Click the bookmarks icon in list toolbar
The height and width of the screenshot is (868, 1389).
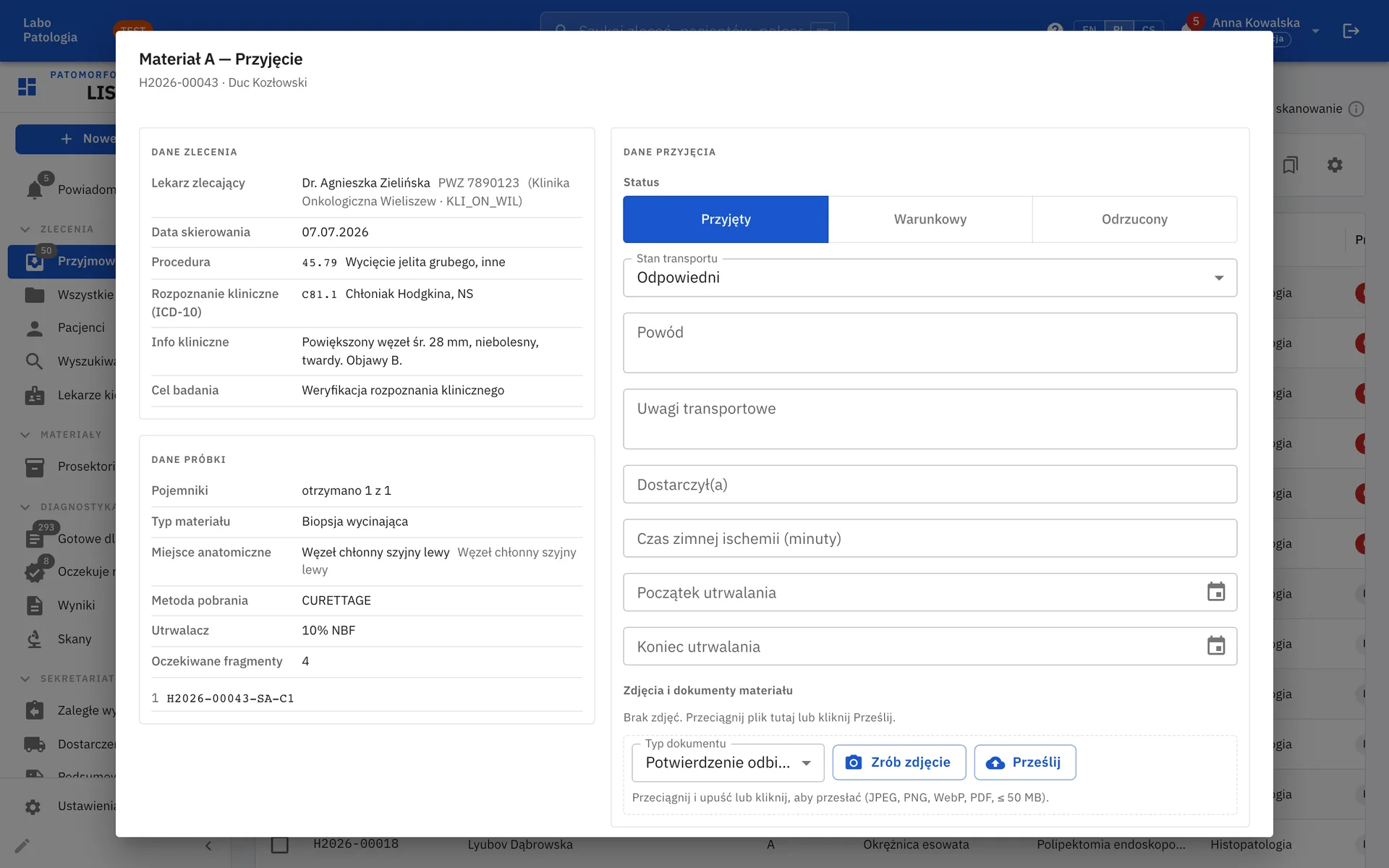(x=1291, y=165)
